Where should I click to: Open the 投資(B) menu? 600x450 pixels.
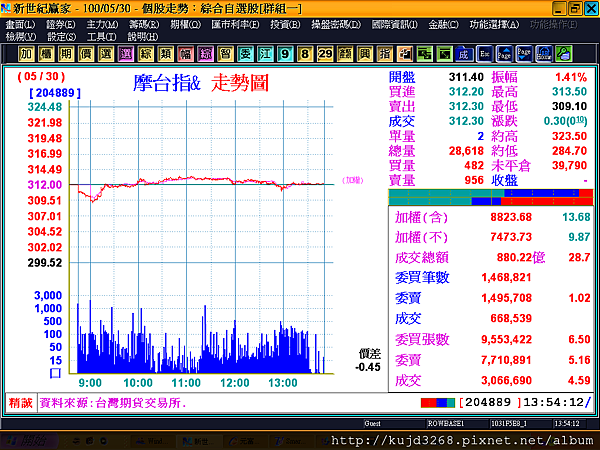[285, 25]
